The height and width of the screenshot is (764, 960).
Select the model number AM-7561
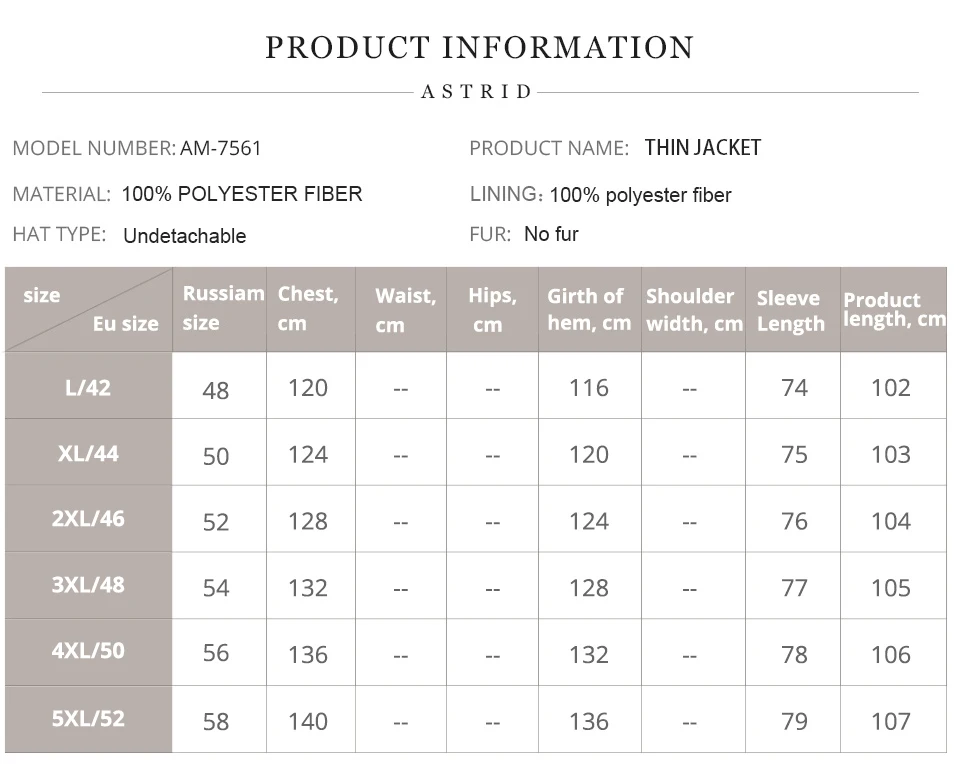point(220,148)
